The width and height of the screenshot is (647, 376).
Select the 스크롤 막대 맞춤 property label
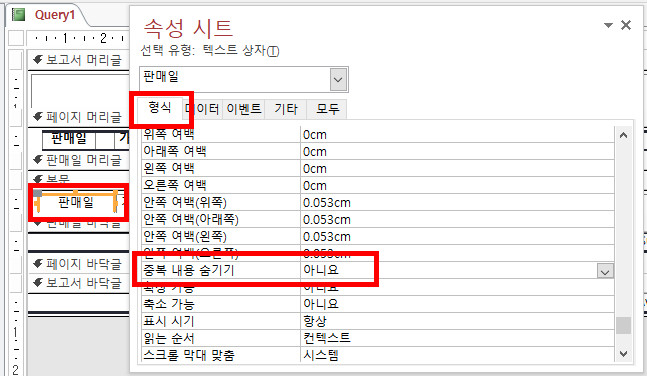coord(189,355)
